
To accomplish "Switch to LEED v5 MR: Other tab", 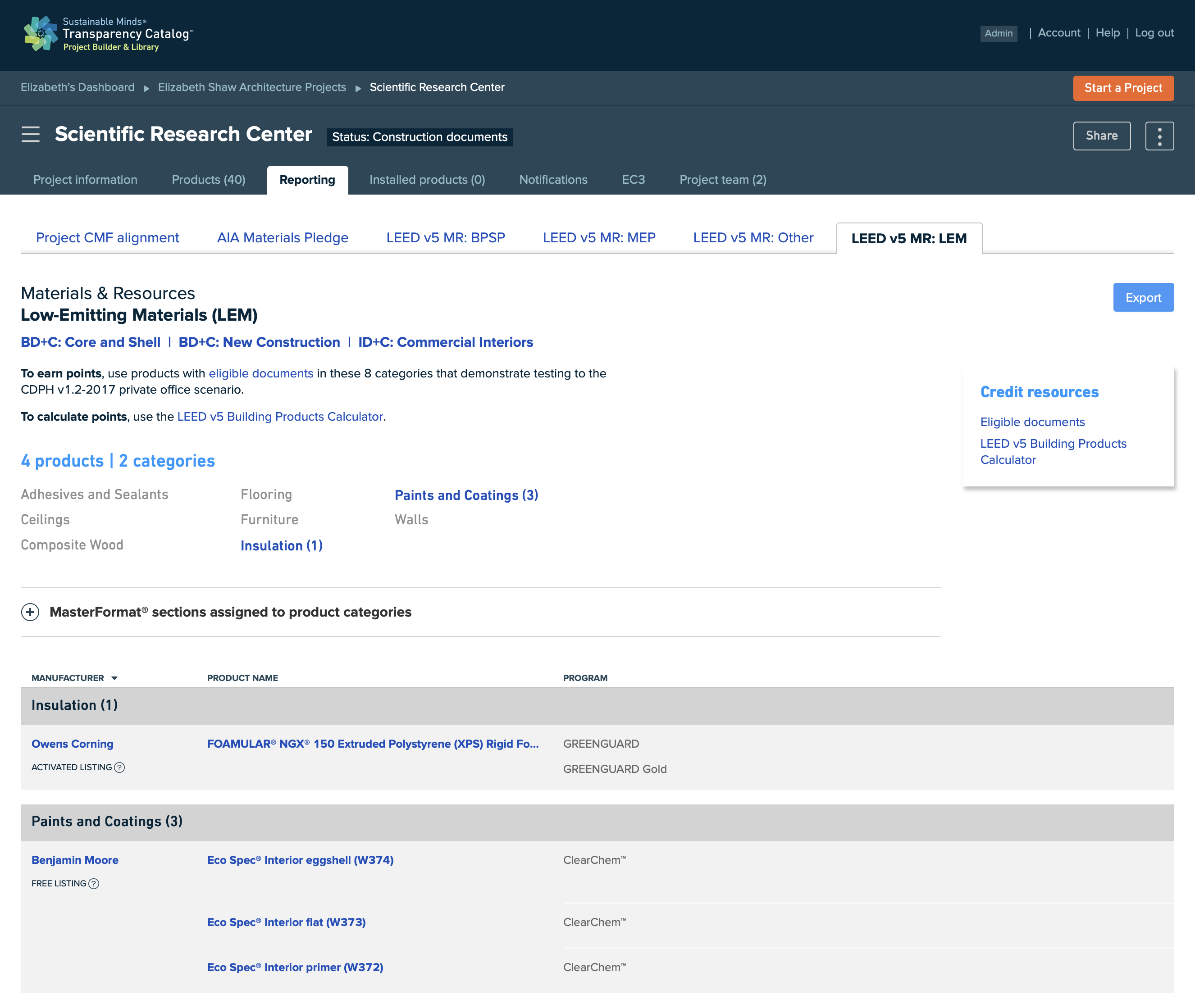I will point(753,238).
